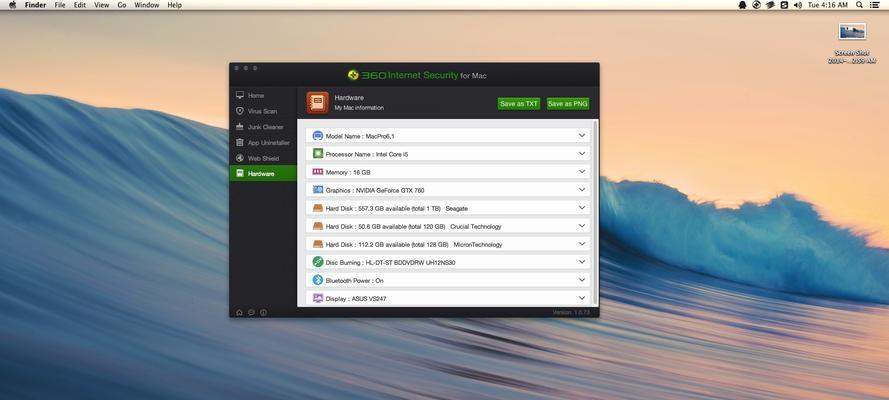
Task: Open the File menu
Action: click(x=60, y=5)
